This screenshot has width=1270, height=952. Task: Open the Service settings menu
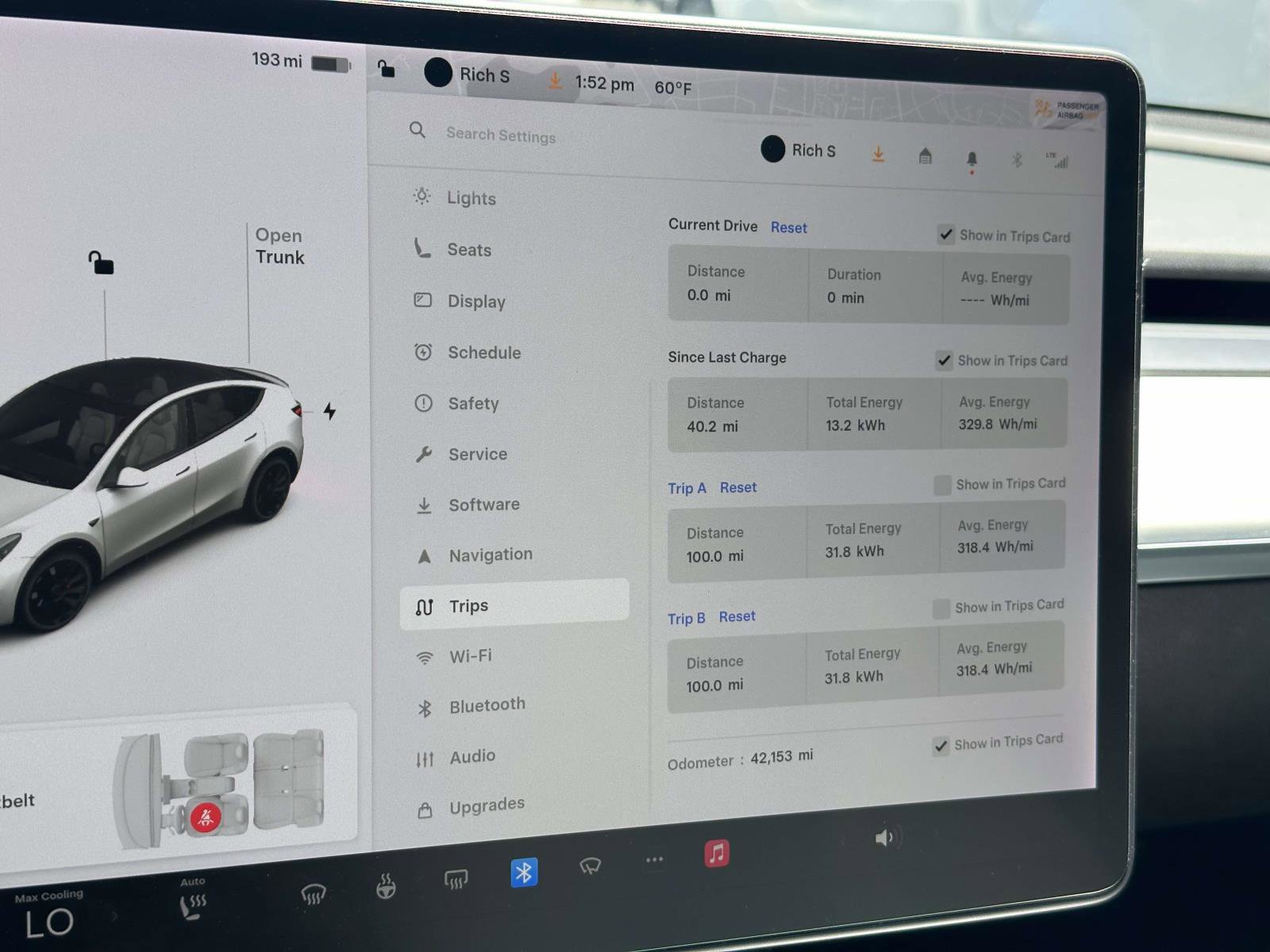click(461, 454)
